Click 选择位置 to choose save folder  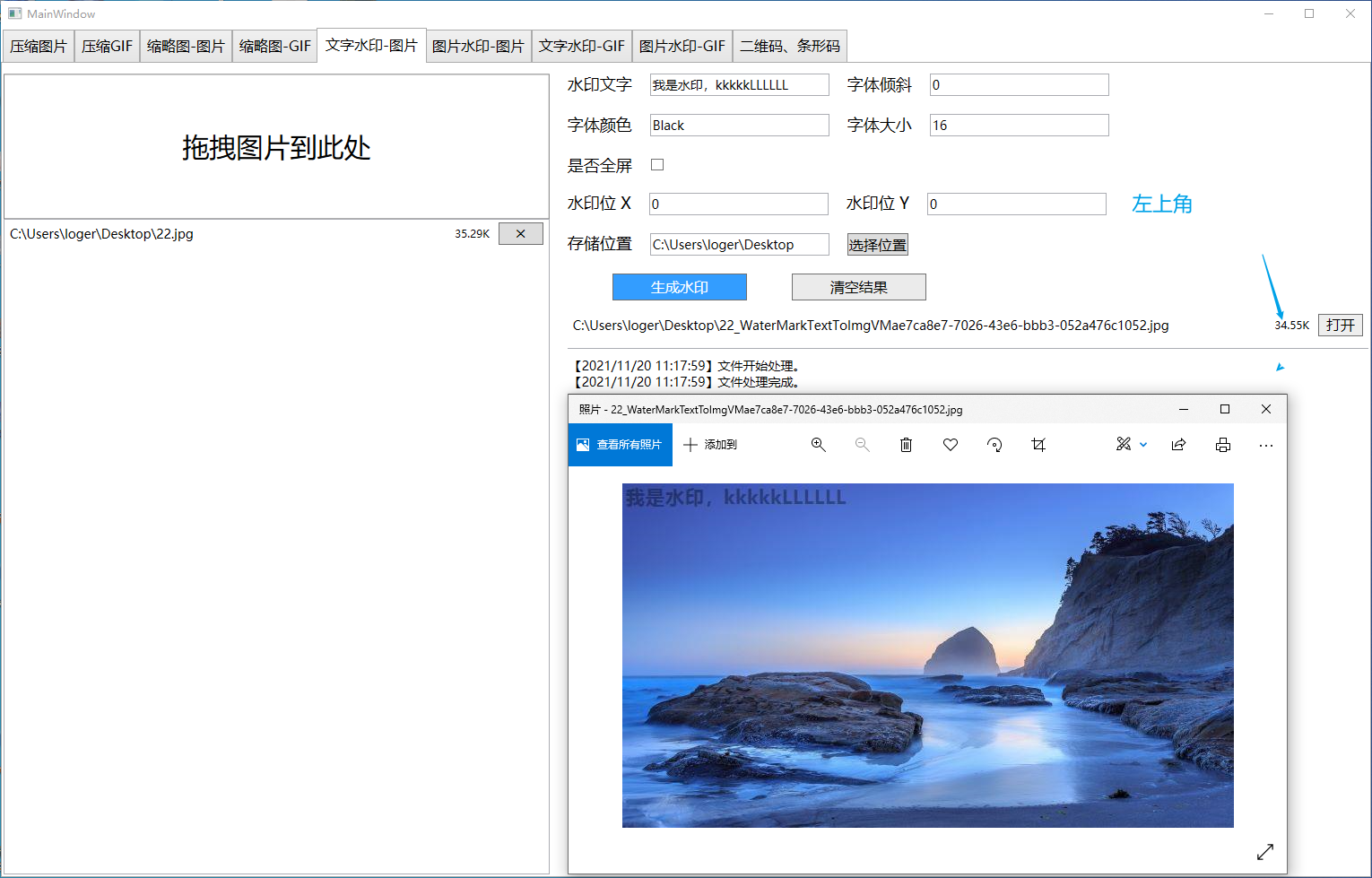[878, 245]
